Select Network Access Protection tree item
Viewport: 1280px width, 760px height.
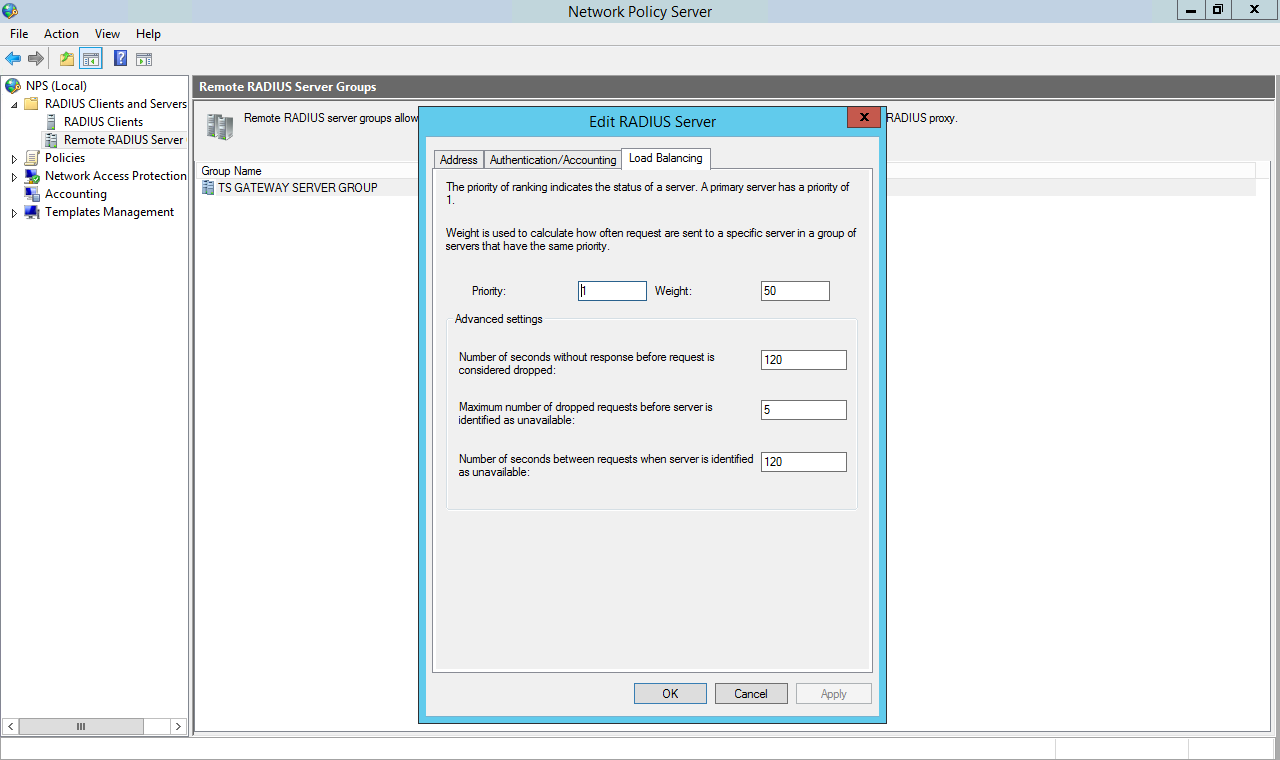(x=116, y=176)
